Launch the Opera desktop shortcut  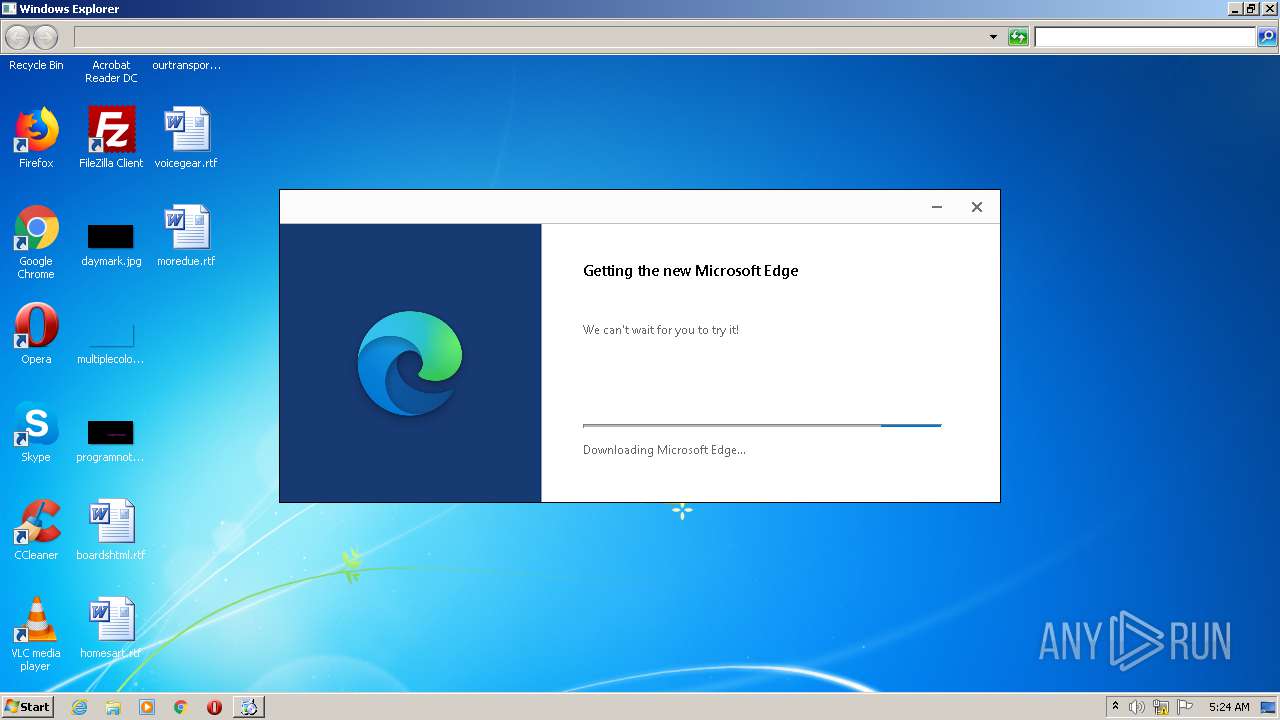pyautogui.click(x=36, y=334)
